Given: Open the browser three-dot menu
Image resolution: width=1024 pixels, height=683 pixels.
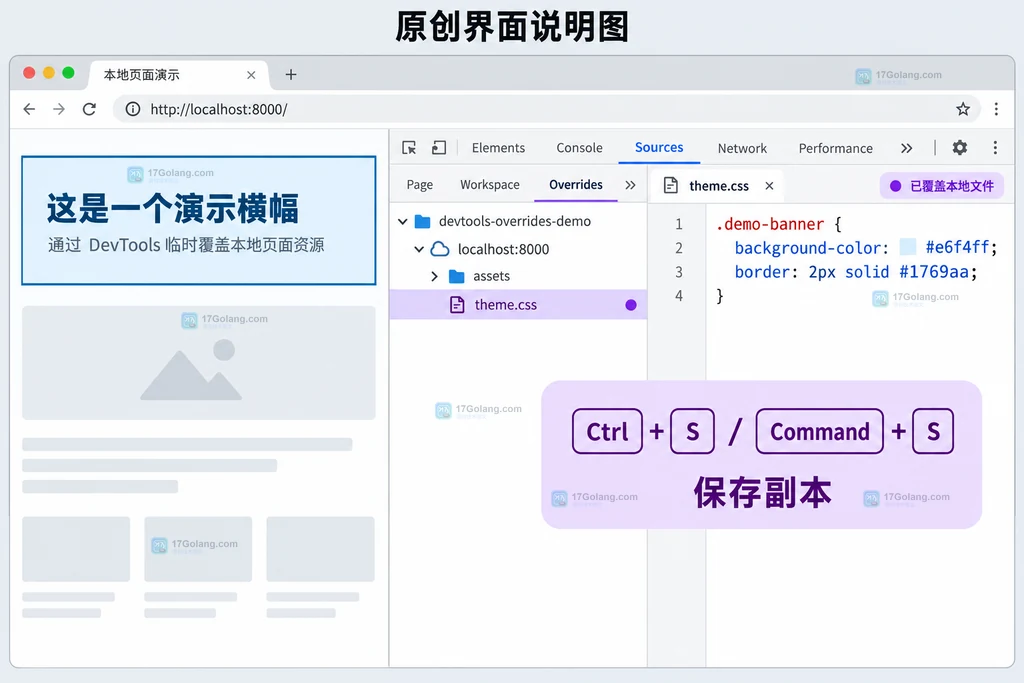Looking at the screenshot, I should (x=996, y=109).
